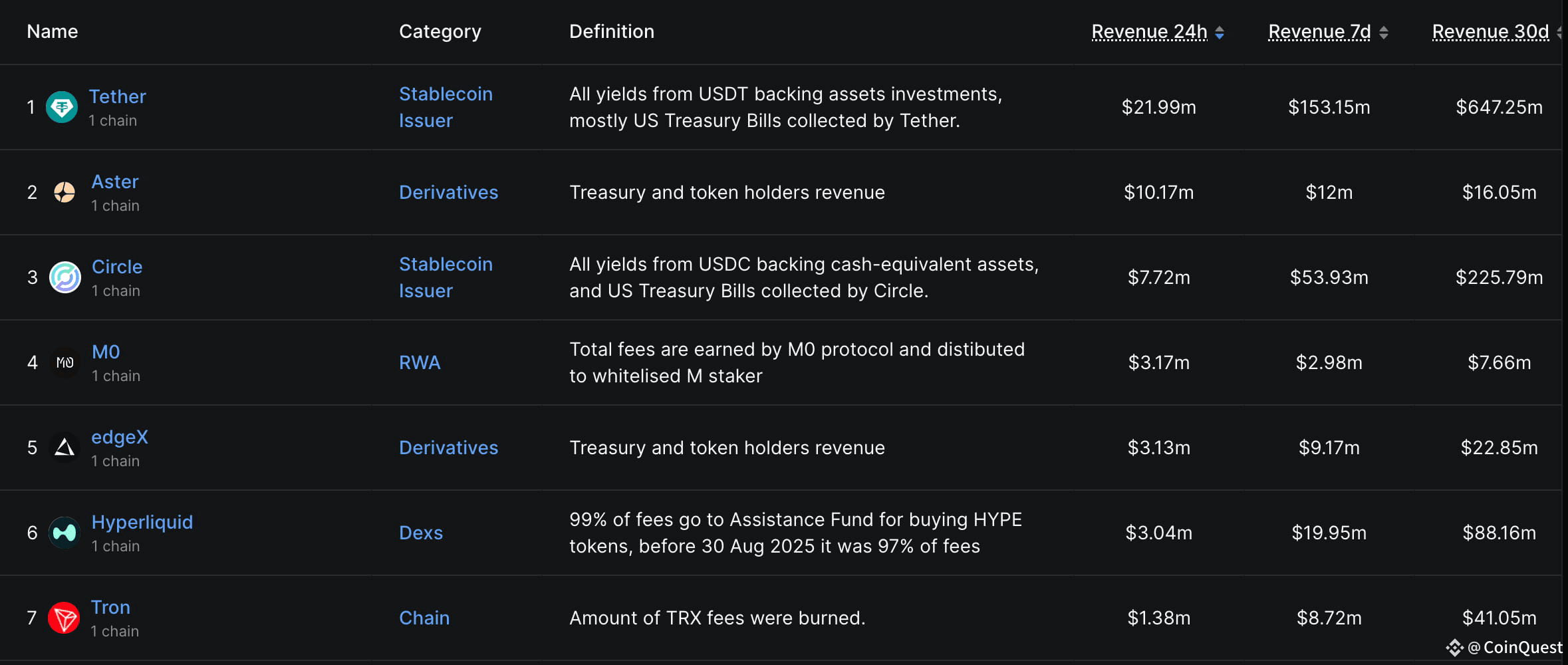The width and height of the screenshot is (1568, 665).
Task: Sort by the Revenue 7d arrows
Action: point(1384,33)
